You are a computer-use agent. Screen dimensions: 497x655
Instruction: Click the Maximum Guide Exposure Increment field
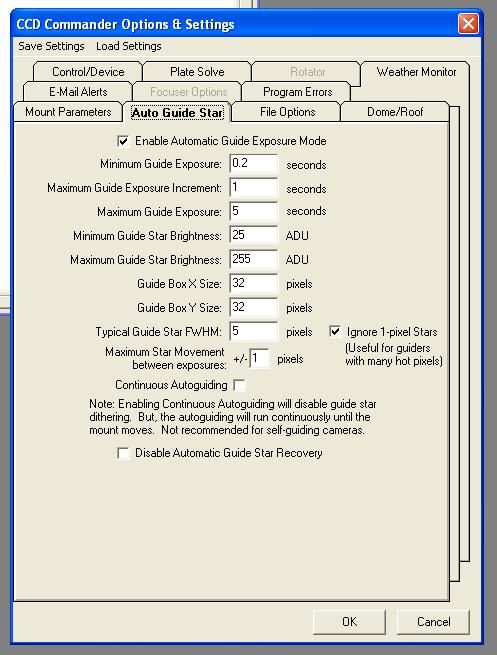[x=254, y=188]
